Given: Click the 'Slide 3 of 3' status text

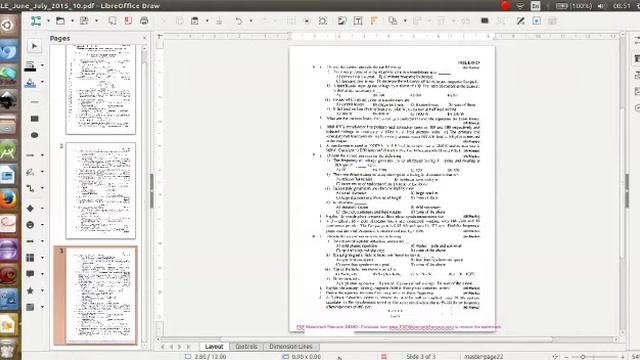Looking at the screenshot, I should pyautogui.click(x=421, y=357).
